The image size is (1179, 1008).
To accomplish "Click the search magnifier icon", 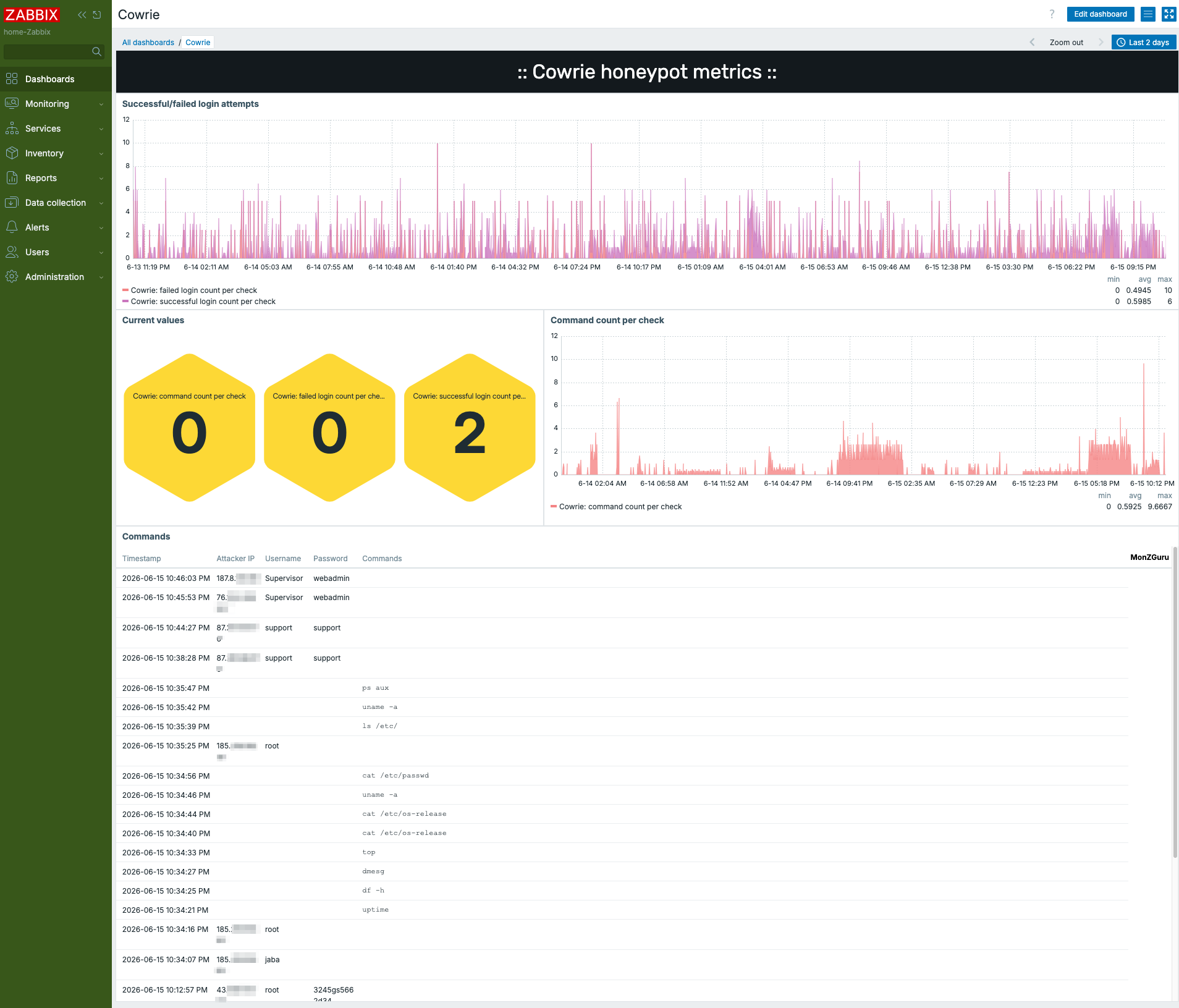I will [96, 51].
